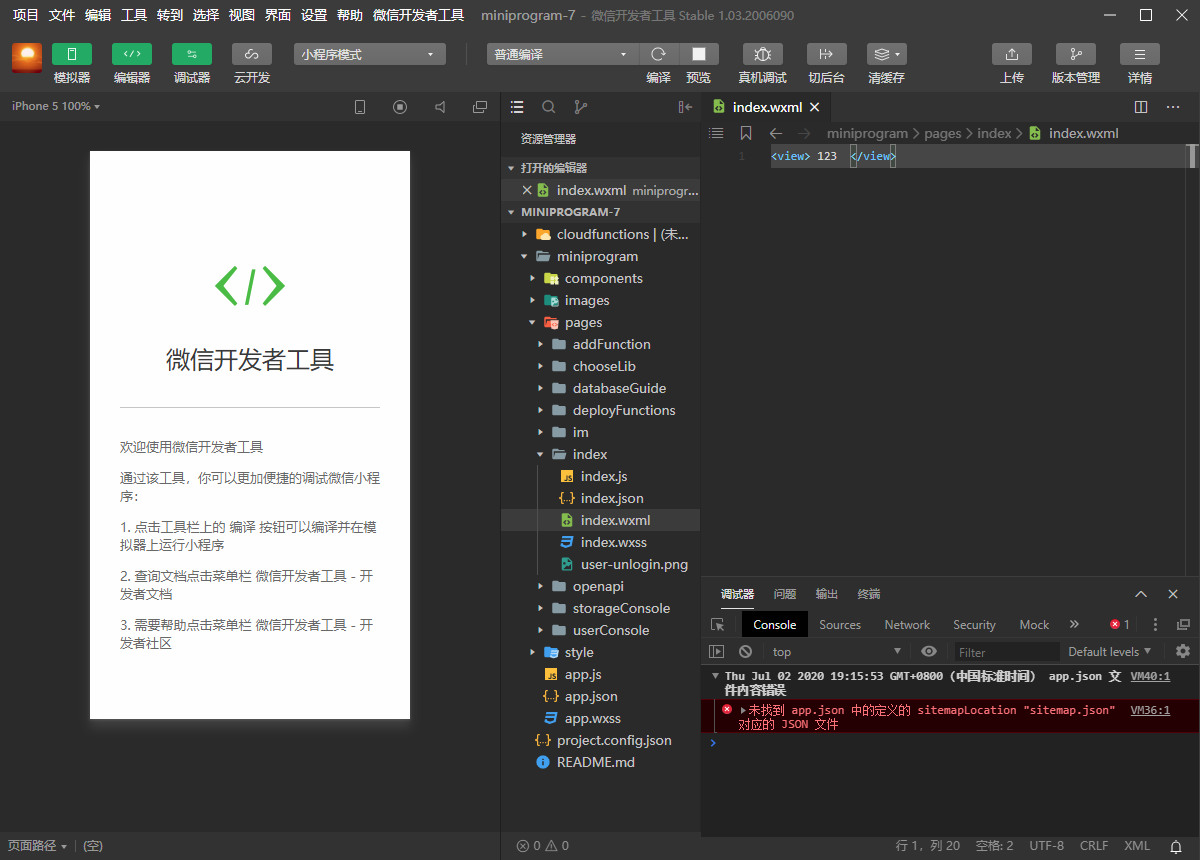Screen dimensions: 1200x860
Task: Click the bookmark icon in breadcrumb bar
Action: 745,133
